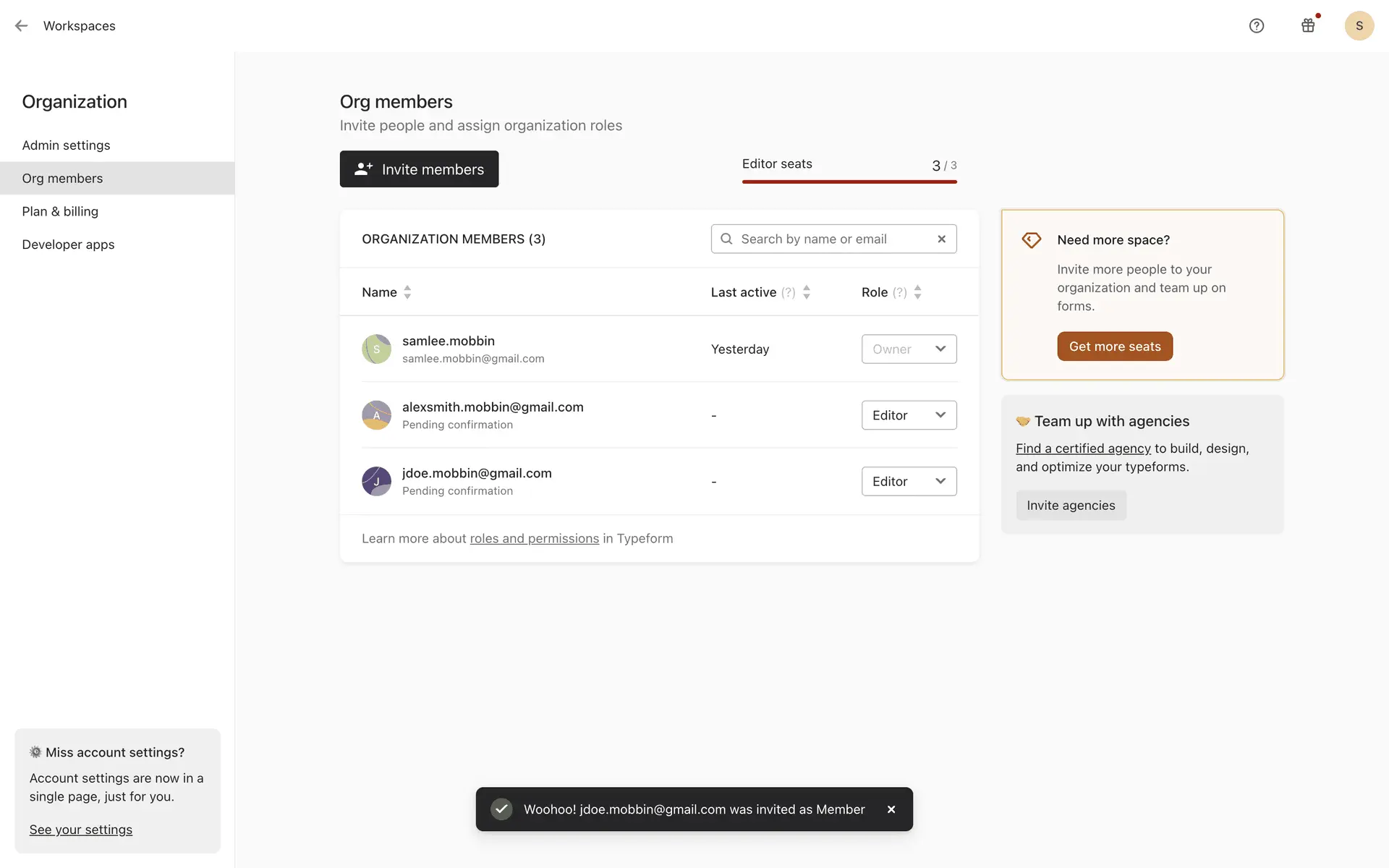Image resolution: width=1389 pixels, height=868 pixels.
Task: Open role dropdown for jdoe.mobbin@gmail.com
Action: [x=909, y=482]
